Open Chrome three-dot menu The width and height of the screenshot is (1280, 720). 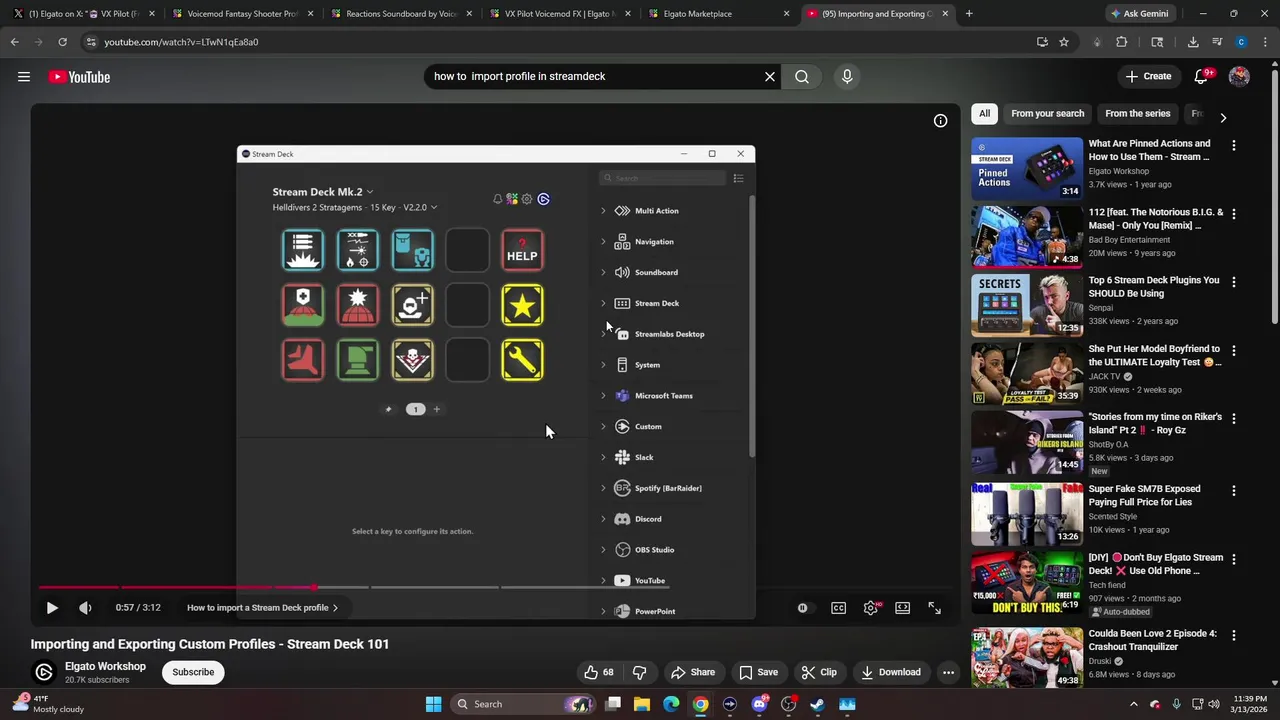click(1266, 42)
